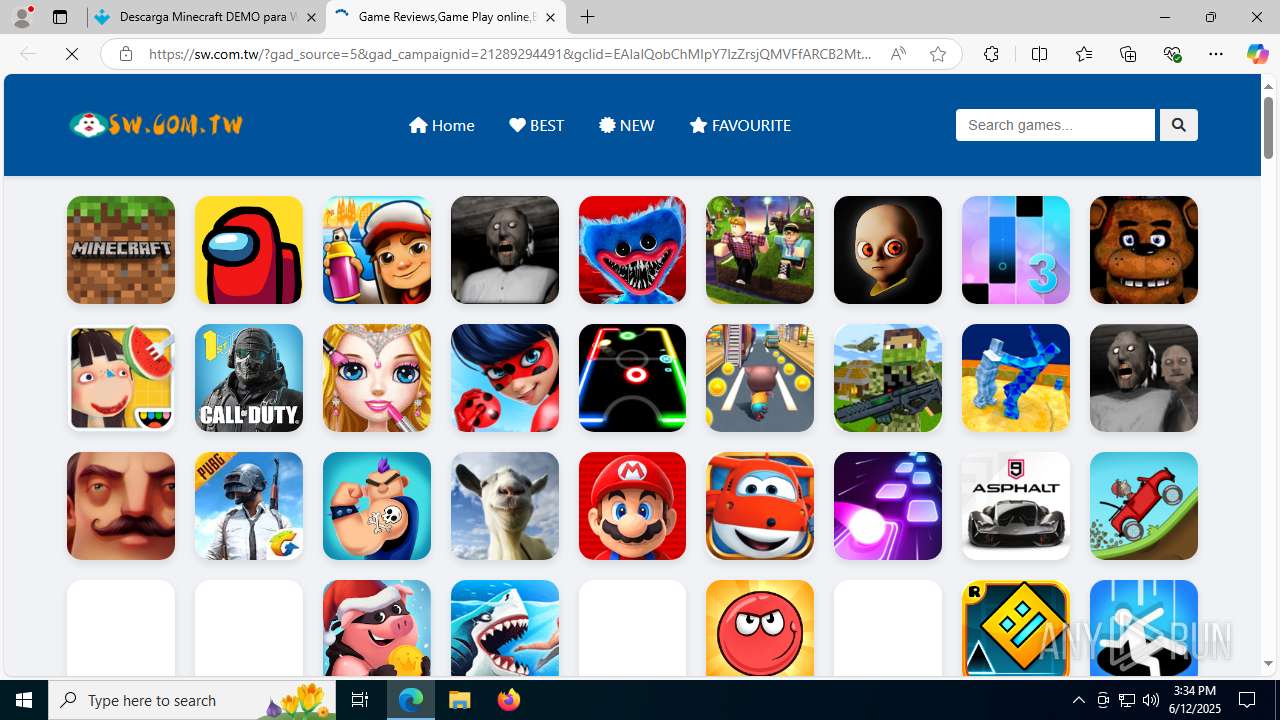Image resolution: width=1280 pixels, height=720 pixels.
Task: Open the Granny horror game icon
Action: point(505,250)
